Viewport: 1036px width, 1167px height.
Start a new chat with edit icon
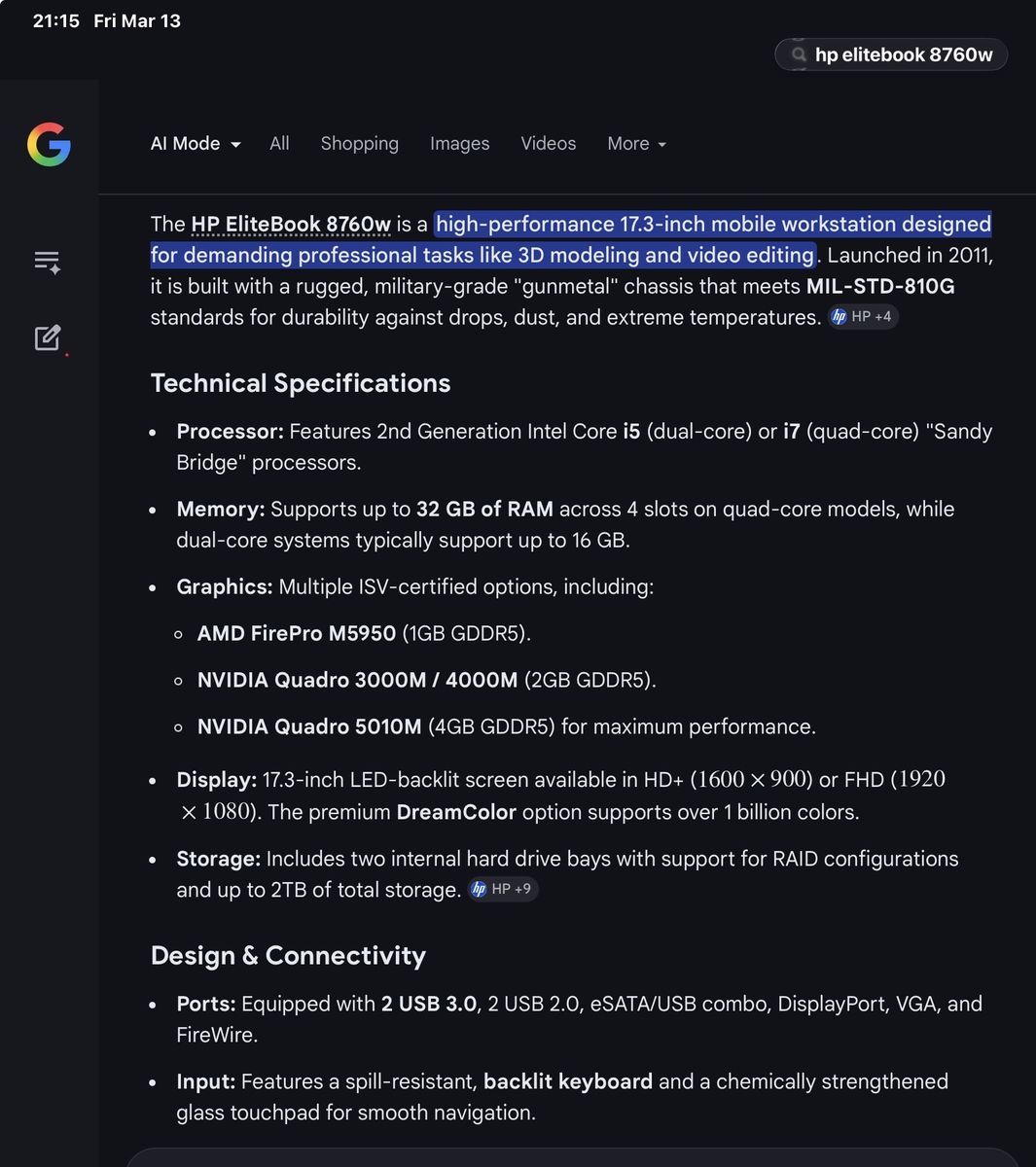(x=48, y=337)
